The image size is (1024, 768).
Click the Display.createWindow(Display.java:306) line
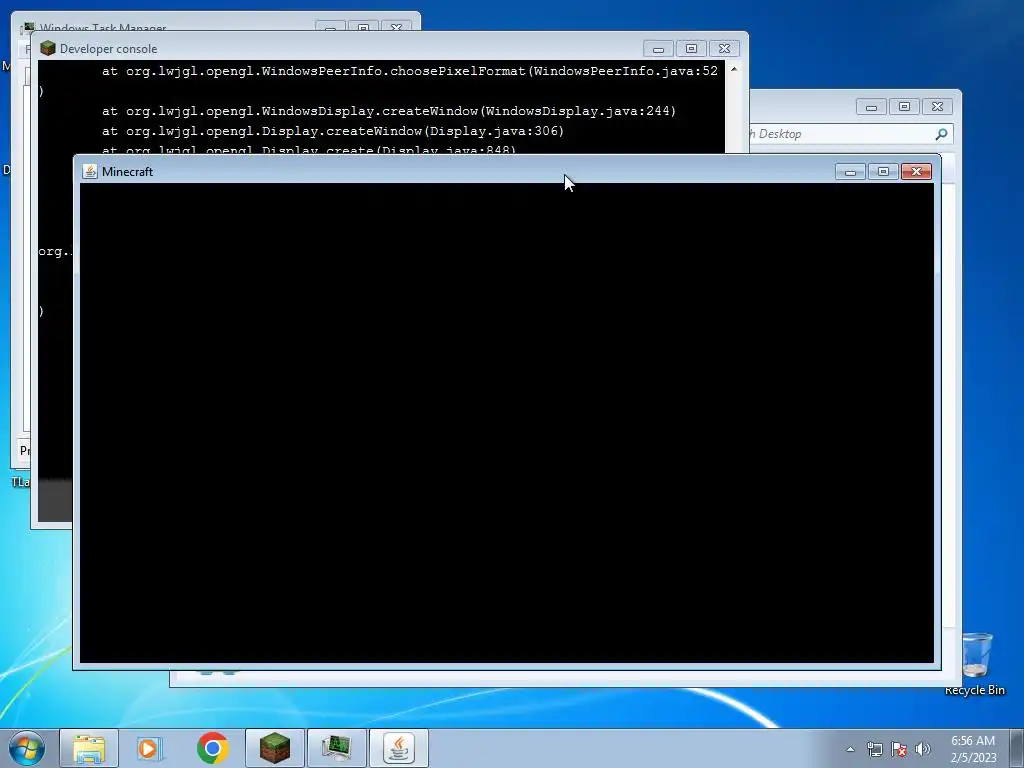click(x=332, y=131)
